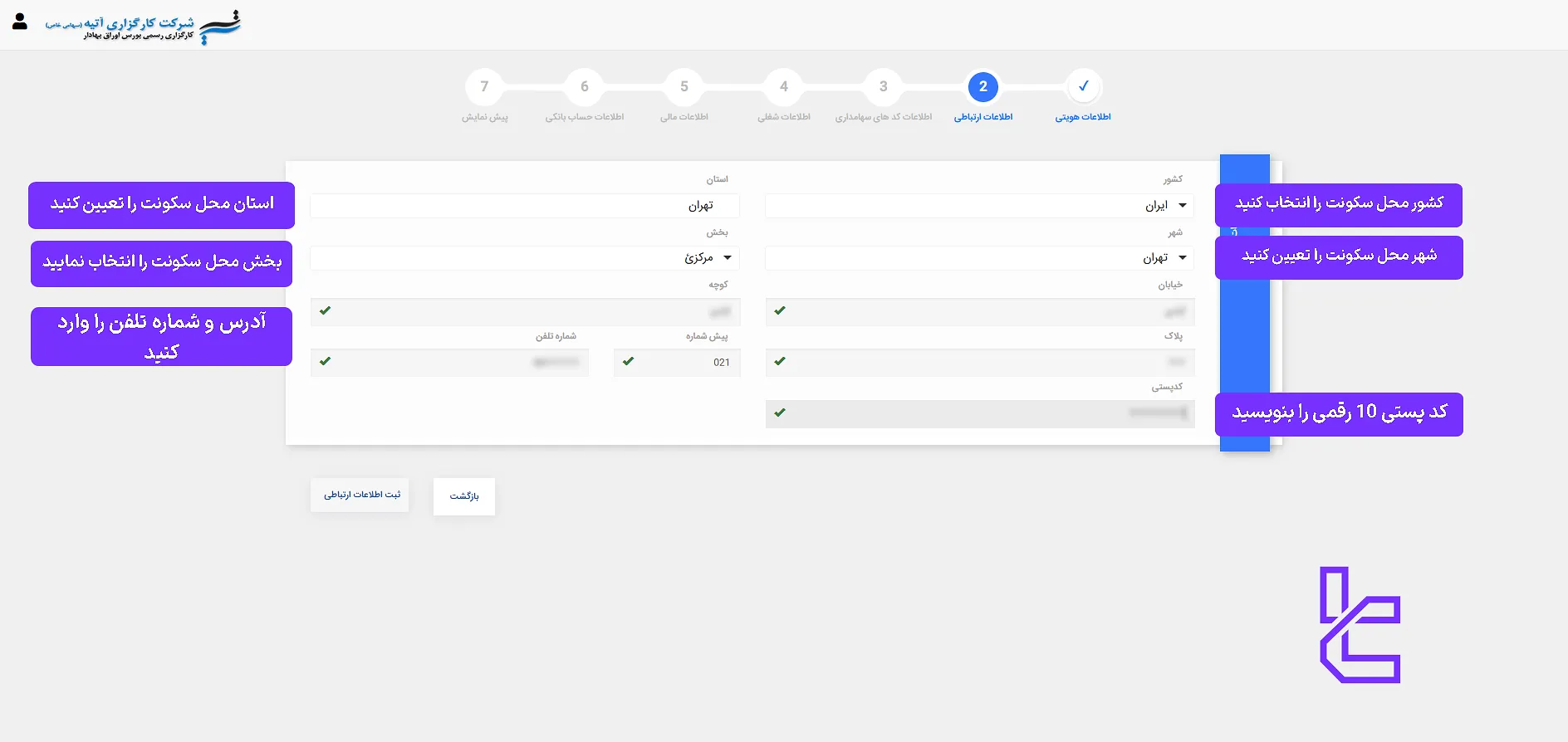Click the caret arrow in کشور dropdown
The width and height of the screenshot is (1568, 742).
tap(1183, 206)
